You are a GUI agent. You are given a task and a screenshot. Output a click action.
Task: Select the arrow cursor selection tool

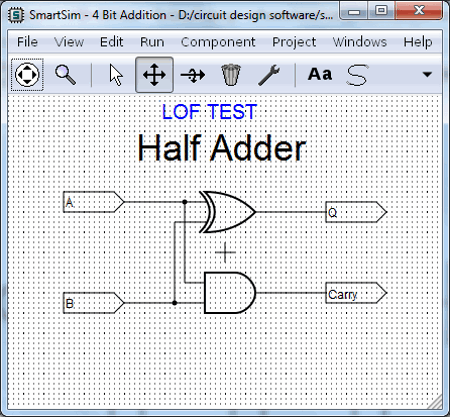pyautogui.click(x=116, y=75)
